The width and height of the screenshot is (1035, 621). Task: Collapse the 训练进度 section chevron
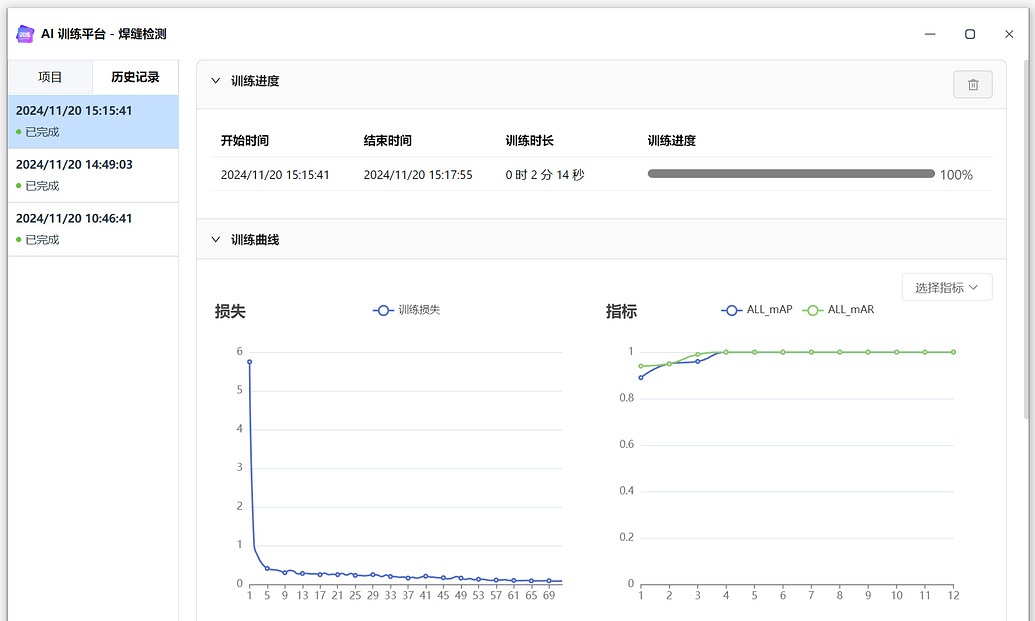click(x=215, y=81)
